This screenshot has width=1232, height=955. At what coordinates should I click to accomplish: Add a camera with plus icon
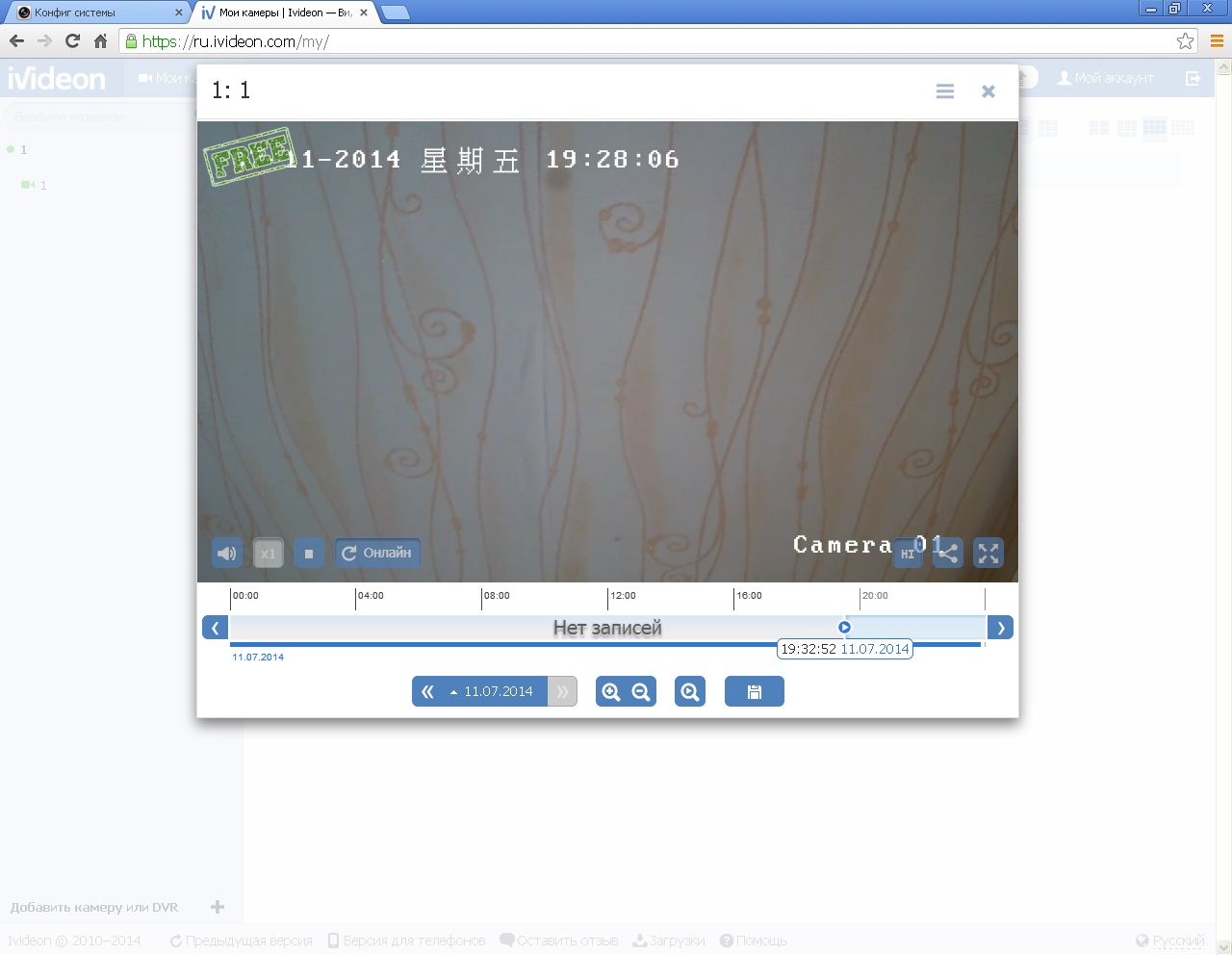click(x=218, y=907)
